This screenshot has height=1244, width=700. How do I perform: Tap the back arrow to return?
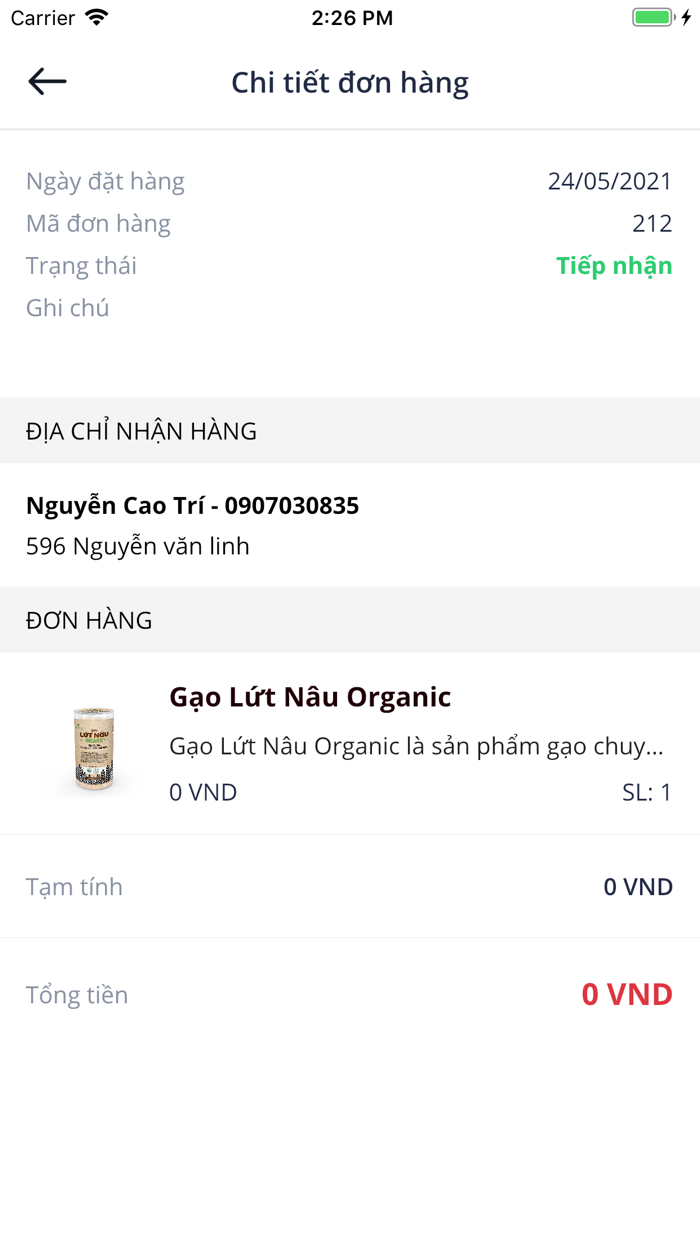coord(46,81)
